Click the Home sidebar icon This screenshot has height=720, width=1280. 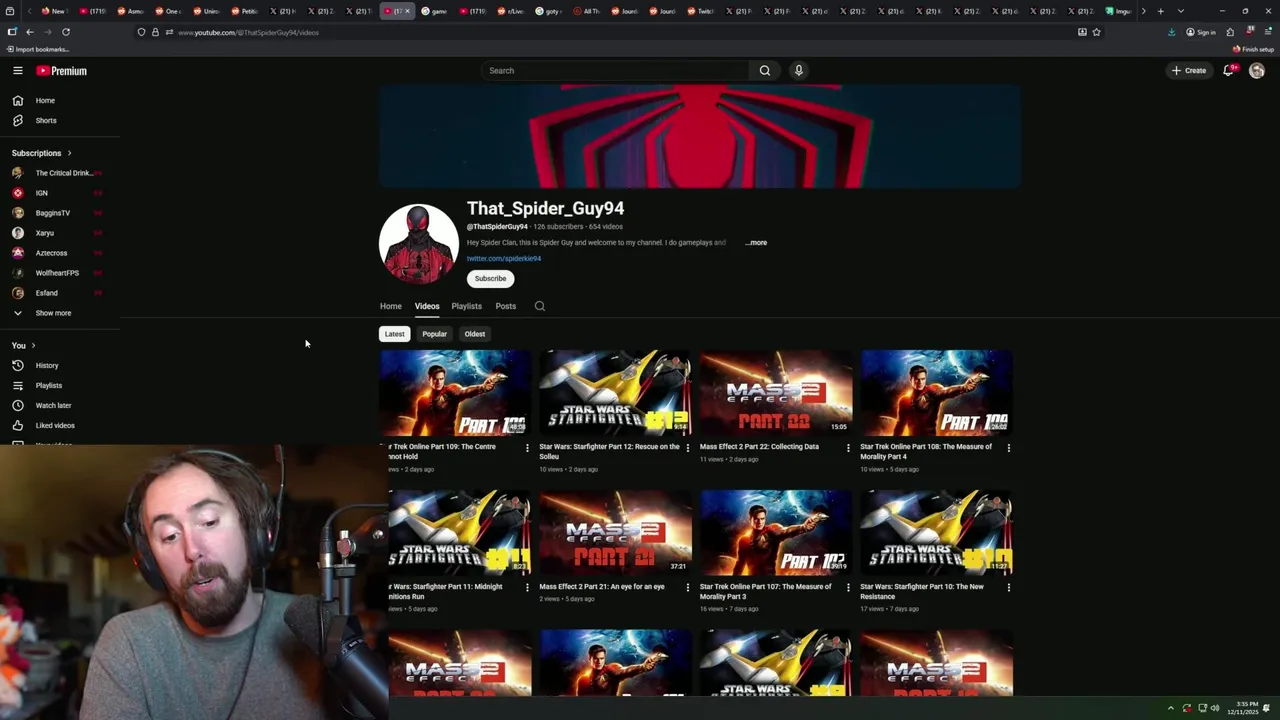[17, 100]
